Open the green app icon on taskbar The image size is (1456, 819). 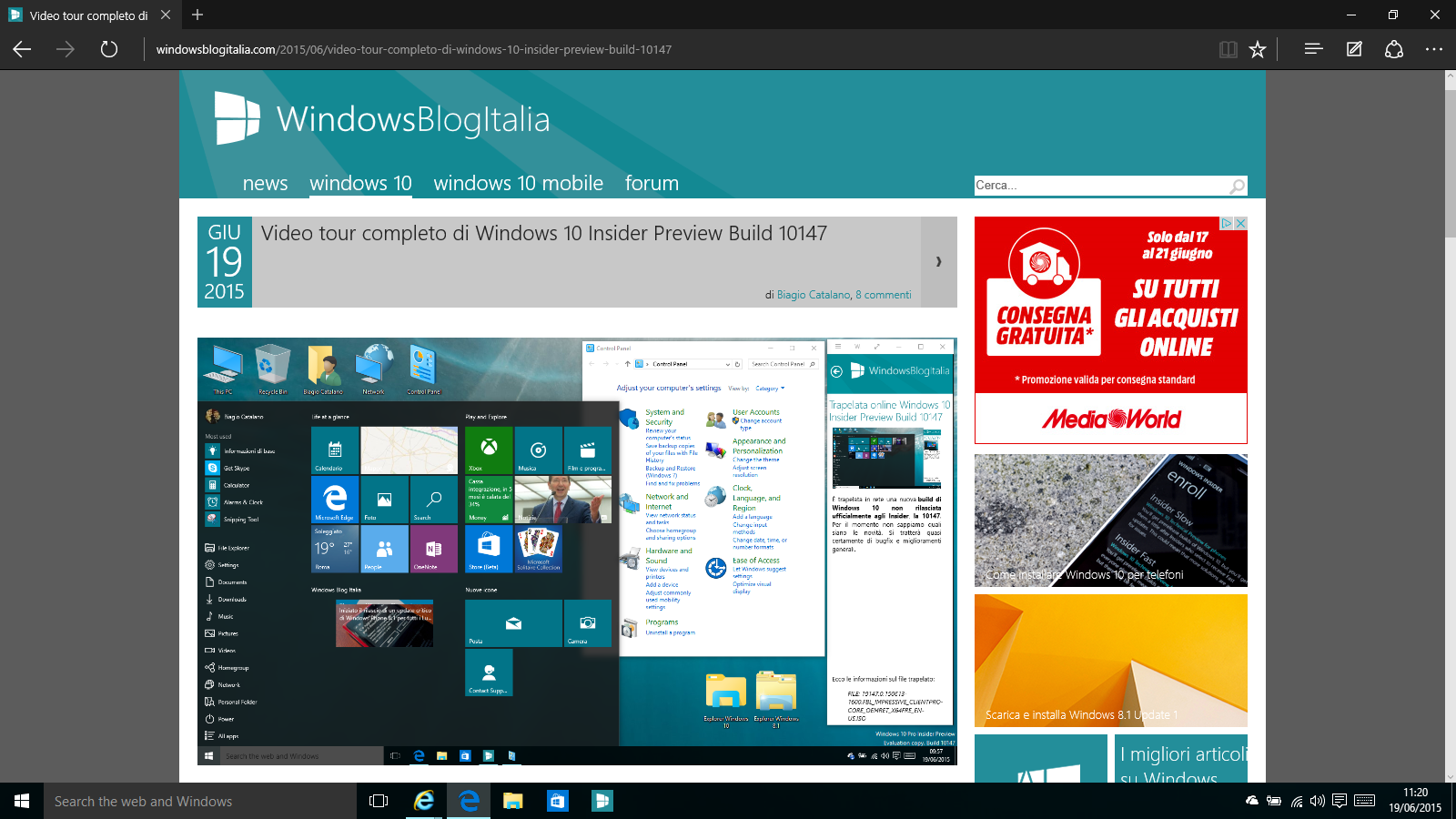602,801
